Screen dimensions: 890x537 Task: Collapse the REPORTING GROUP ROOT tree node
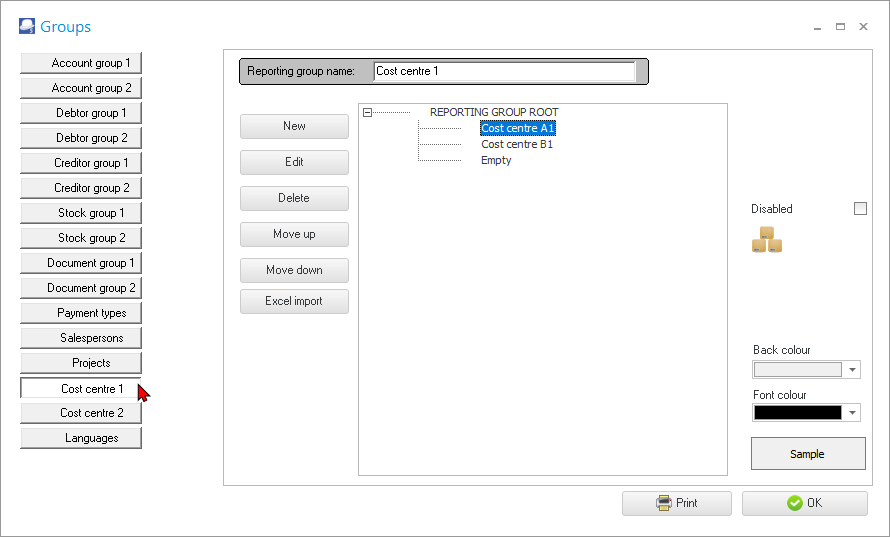367,113
